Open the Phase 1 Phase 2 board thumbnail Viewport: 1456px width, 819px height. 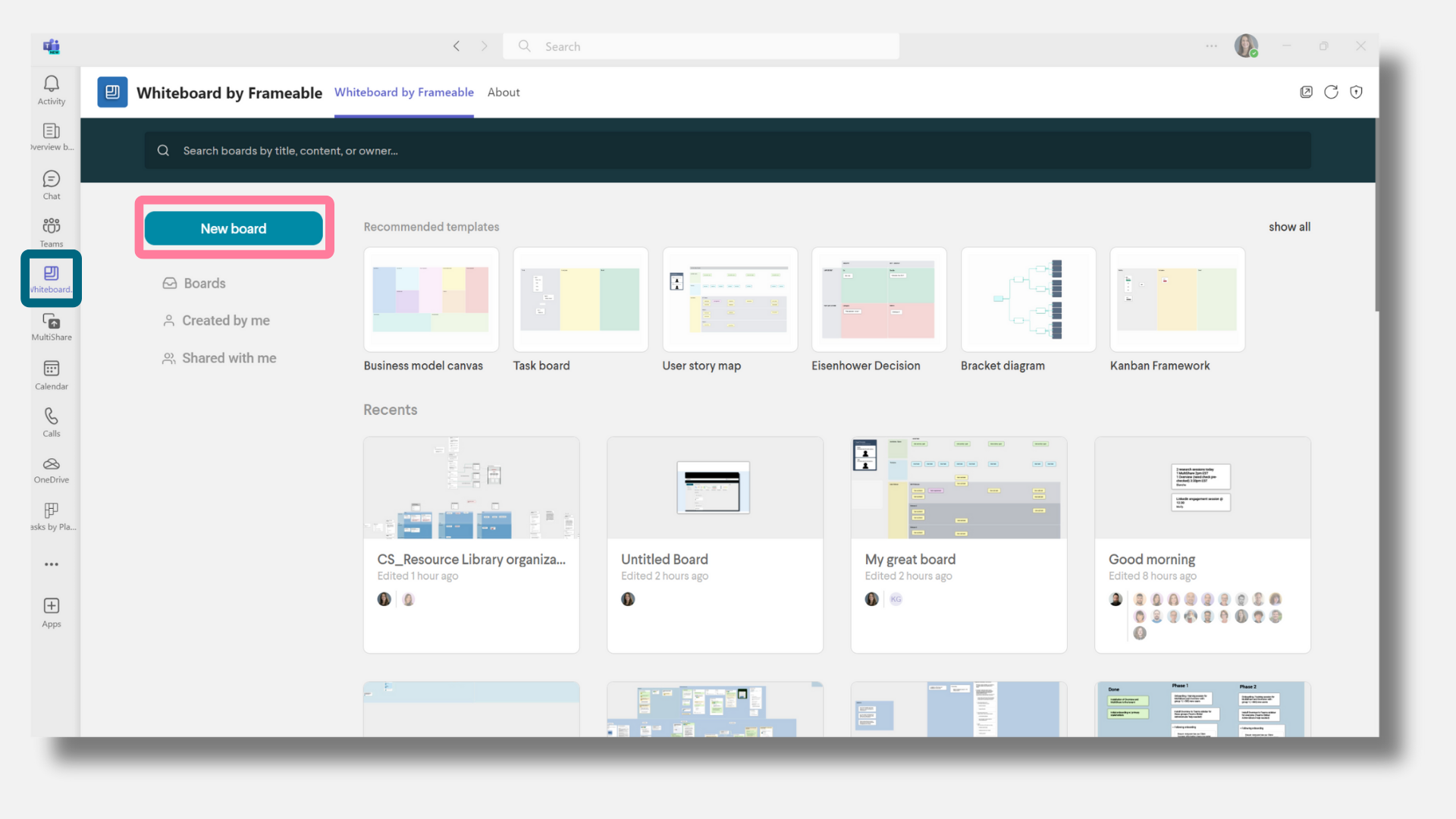tap(1203, 709)
